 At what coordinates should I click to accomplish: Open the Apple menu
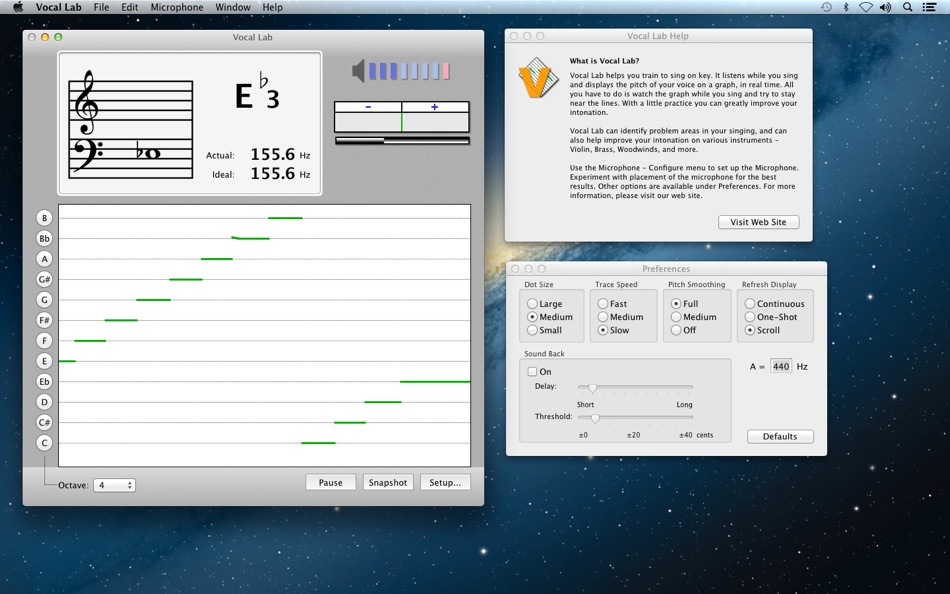[18, 7]
